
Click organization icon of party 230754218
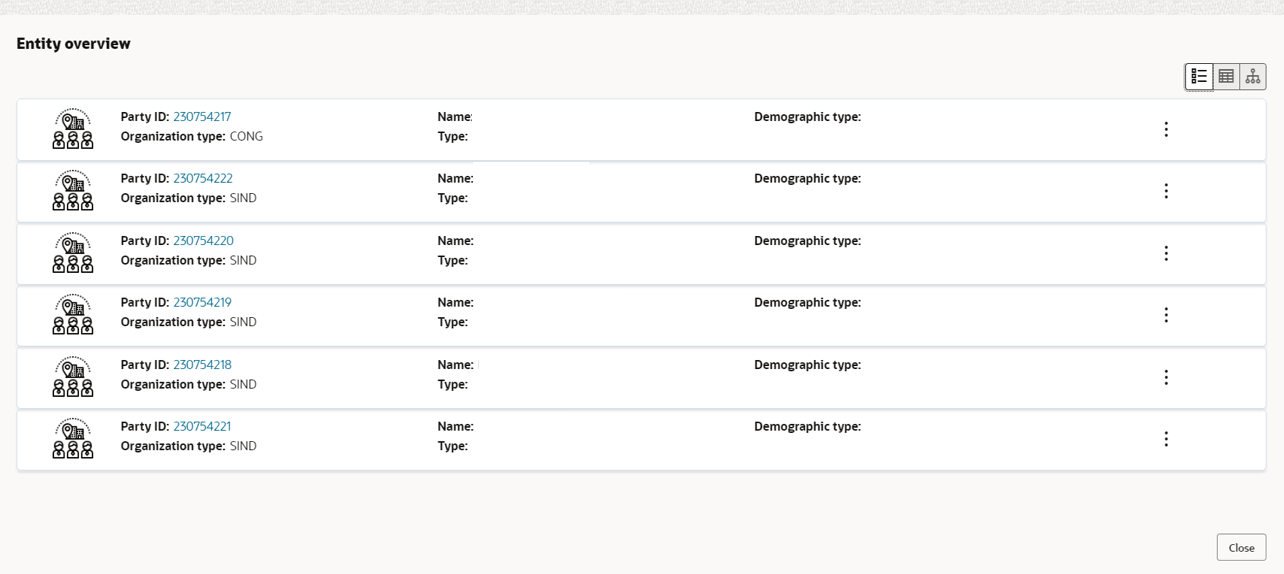tap(73, 377)
